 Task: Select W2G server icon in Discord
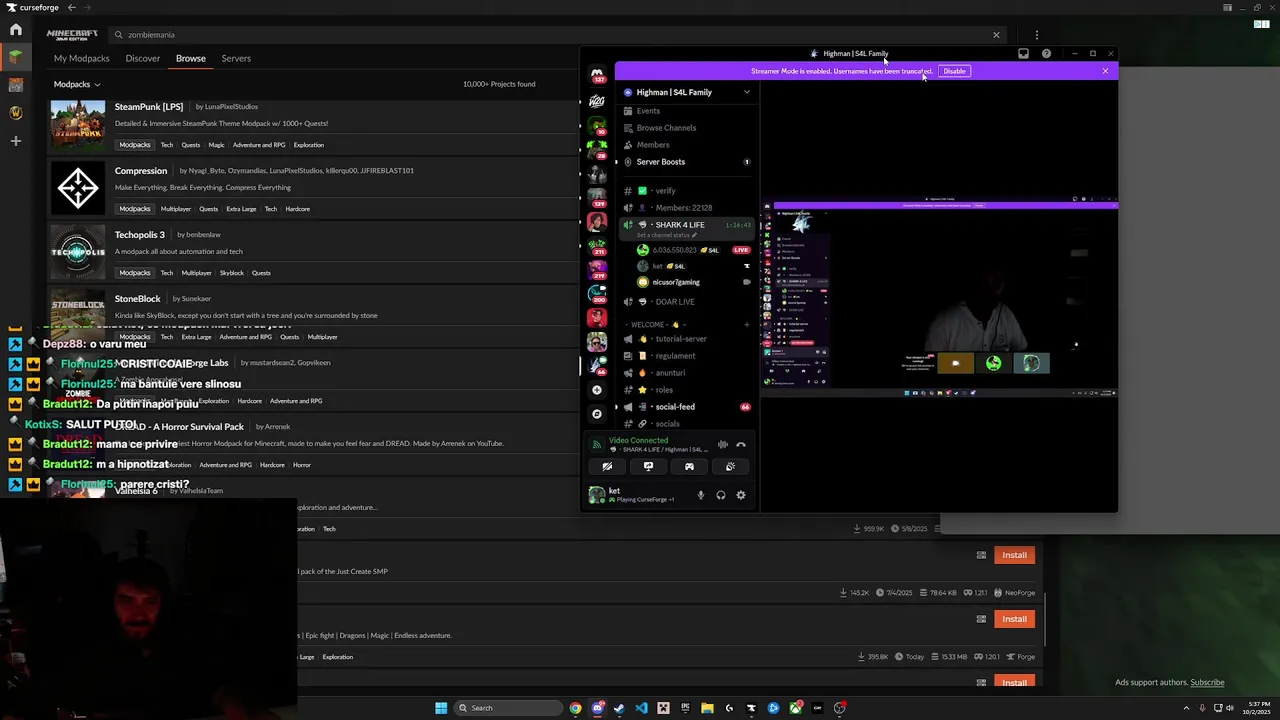[597, 101]
